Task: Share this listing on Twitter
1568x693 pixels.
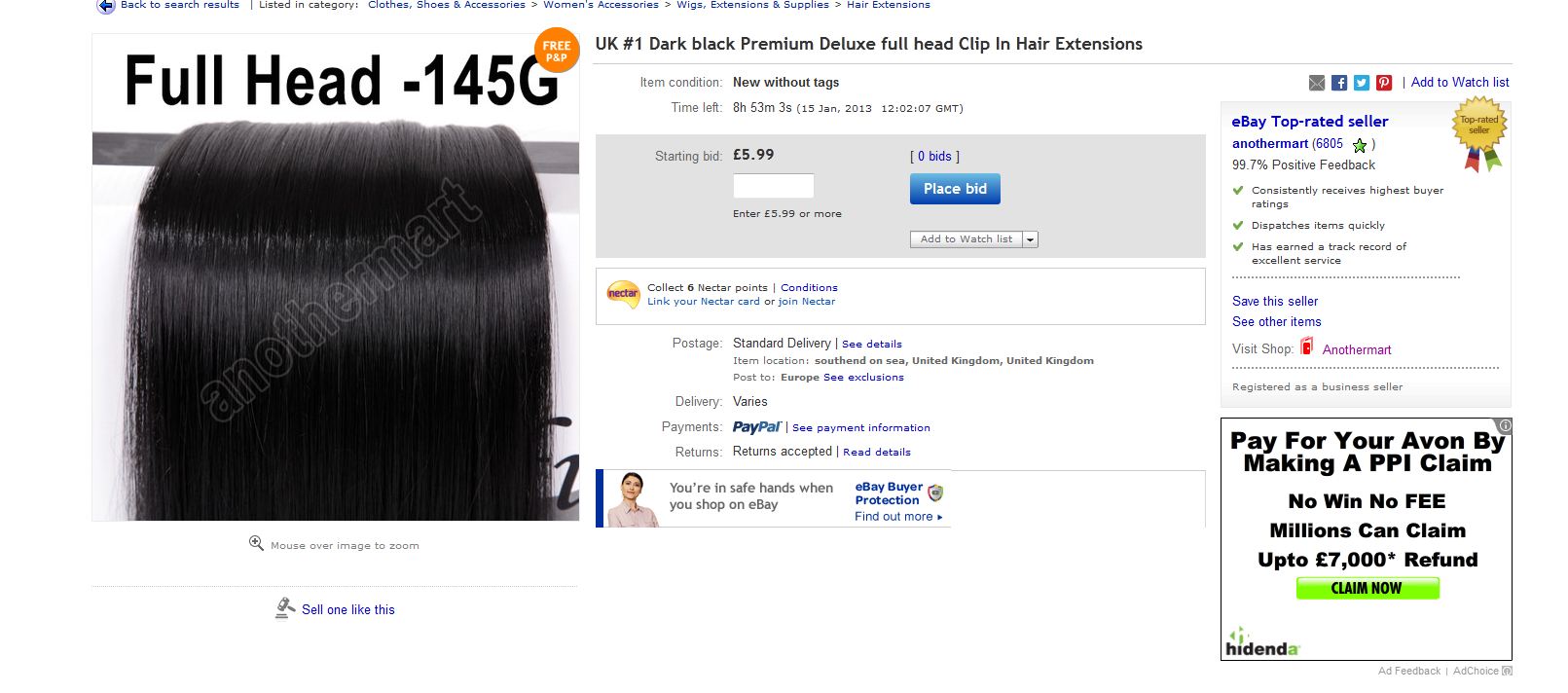Action: click(x=1362, y=83)
